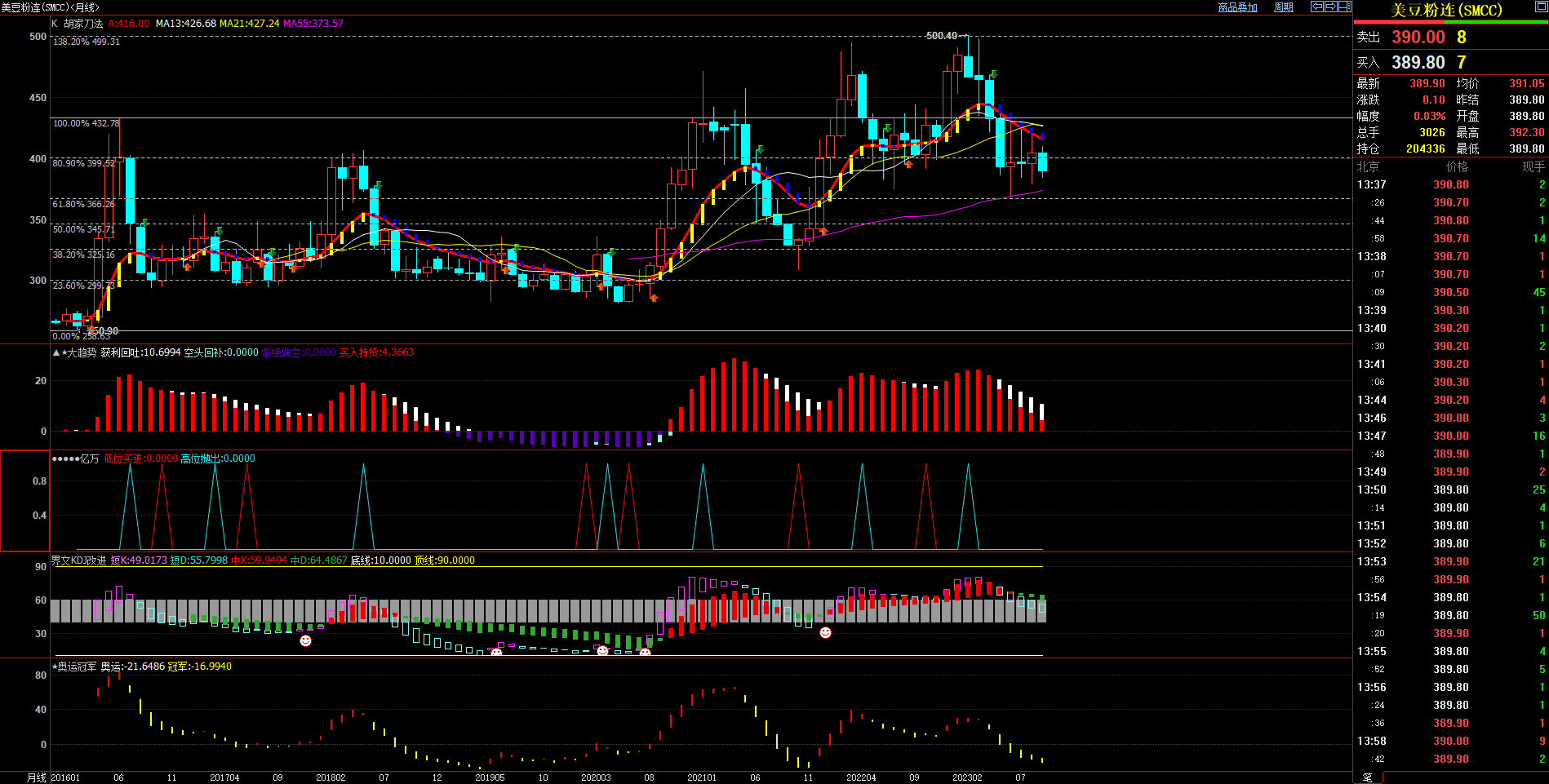Select the 亿万 indicator panel y-axis box
1549x784 pixels.
coord(25,501)
